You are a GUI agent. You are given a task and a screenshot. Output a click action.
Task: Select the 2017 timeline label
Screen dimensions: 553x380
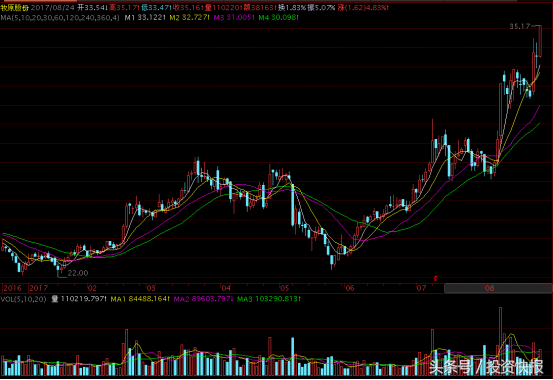tap(38, 288)
